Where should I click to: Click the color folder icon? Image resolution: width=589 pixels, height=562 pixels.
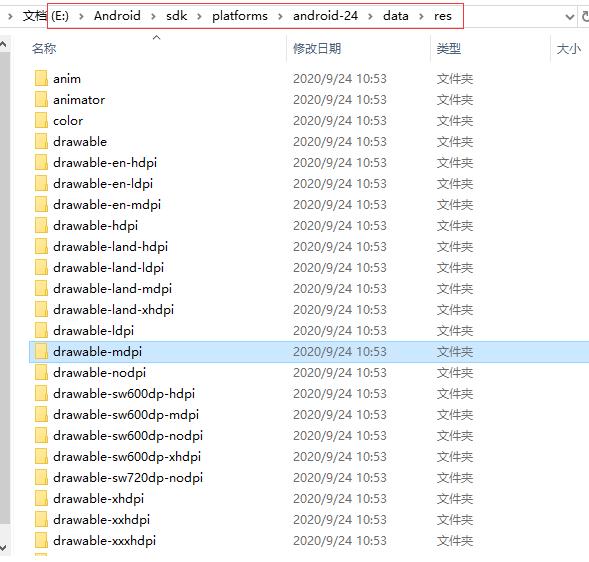pyautogui.click(x=41, y=120)
